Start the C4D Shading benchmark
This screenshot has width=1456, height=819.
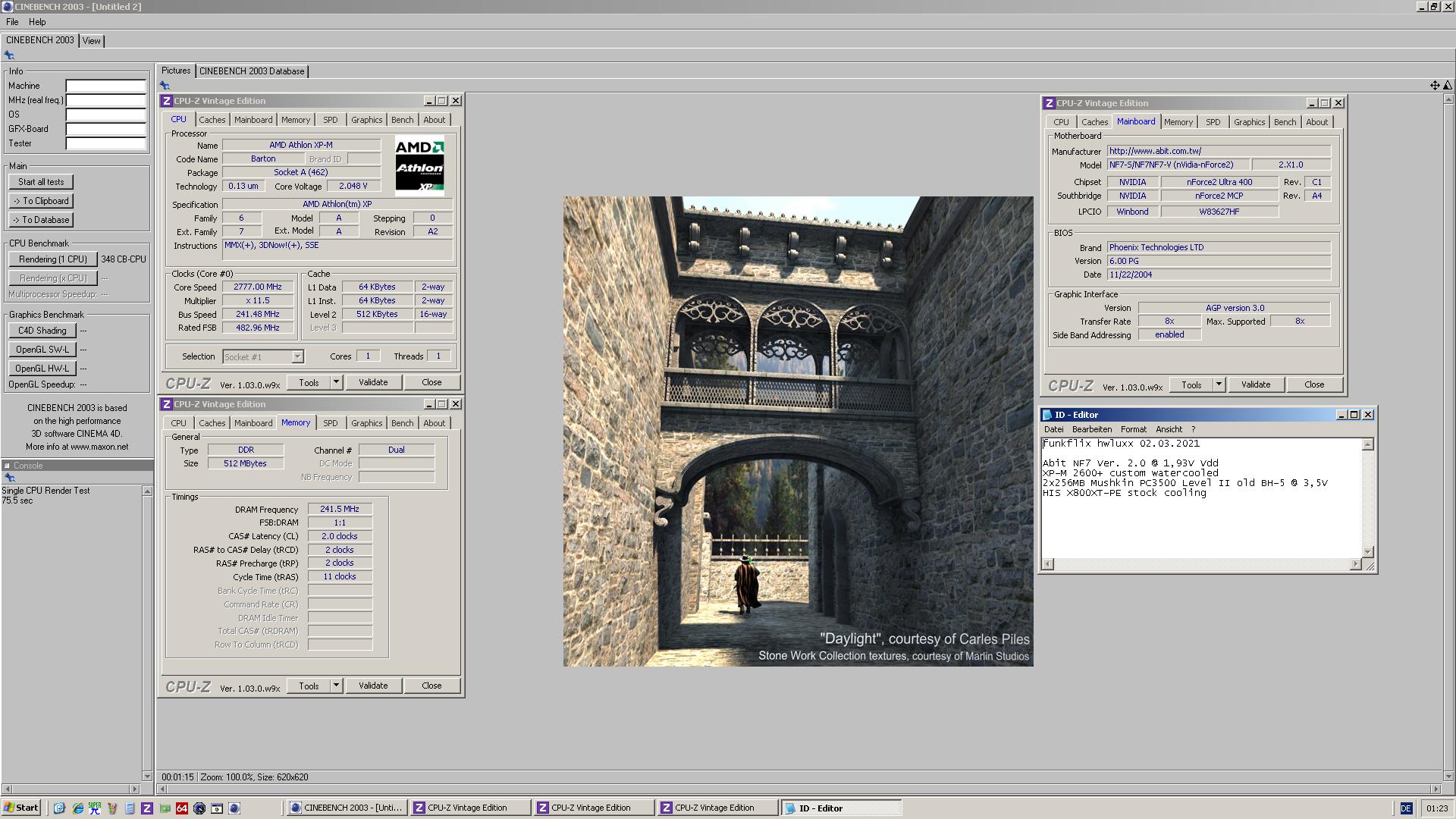(42, 331)
